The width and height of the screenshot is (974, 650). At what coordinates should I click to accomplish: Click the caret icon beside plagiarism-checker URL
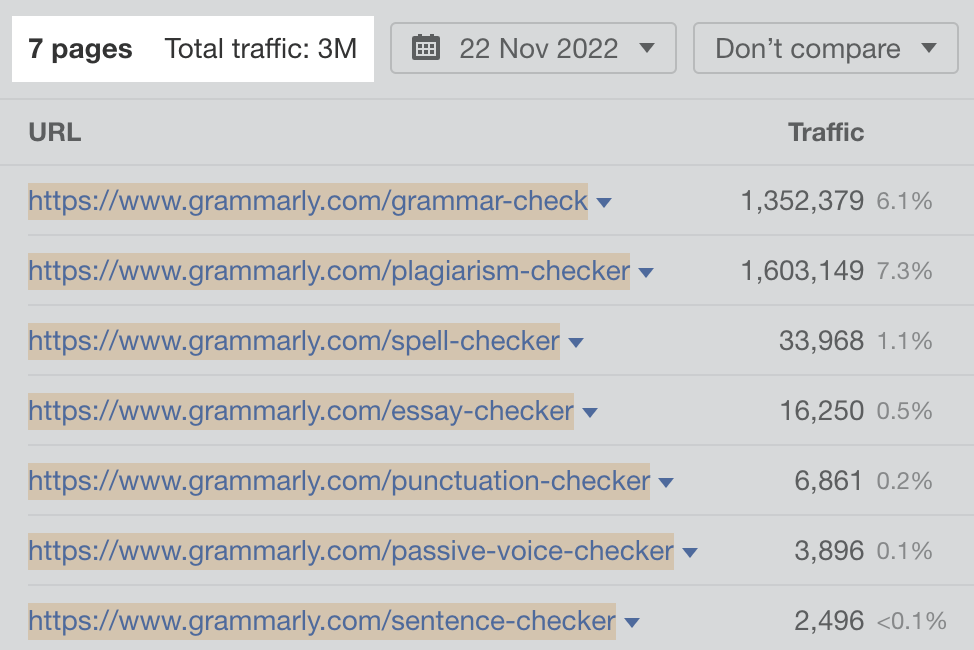[x=647, y=271]
